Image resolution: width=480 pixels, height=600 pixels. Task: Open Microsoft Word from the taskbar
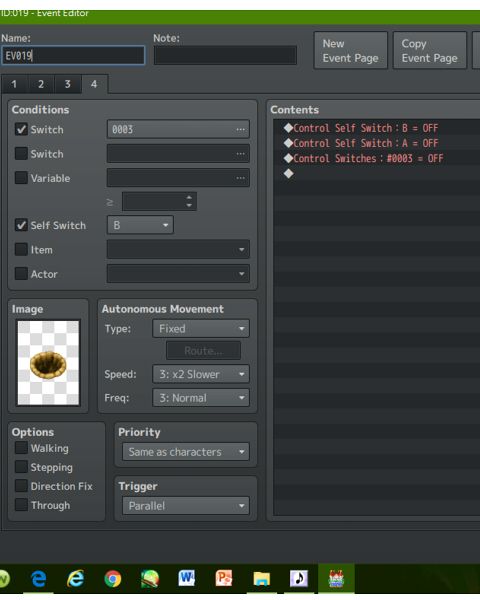coord(187,578)
